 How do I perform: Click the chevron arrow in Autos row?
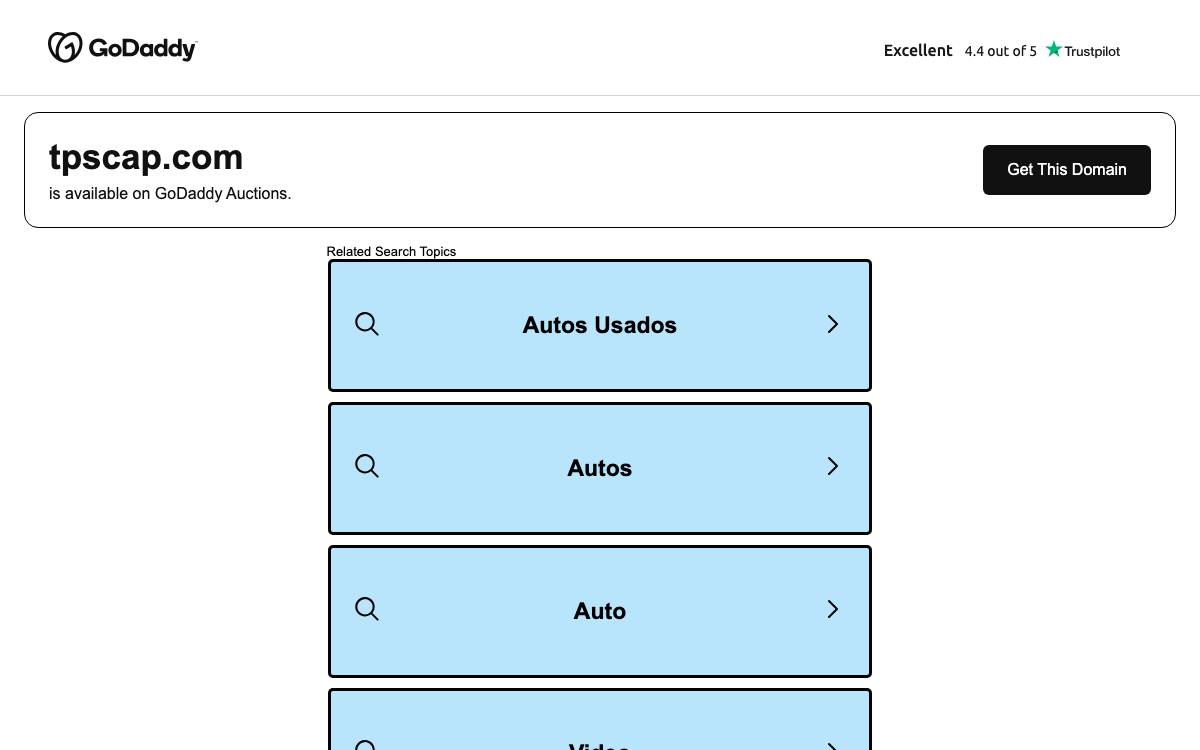(x=832, y=466)
